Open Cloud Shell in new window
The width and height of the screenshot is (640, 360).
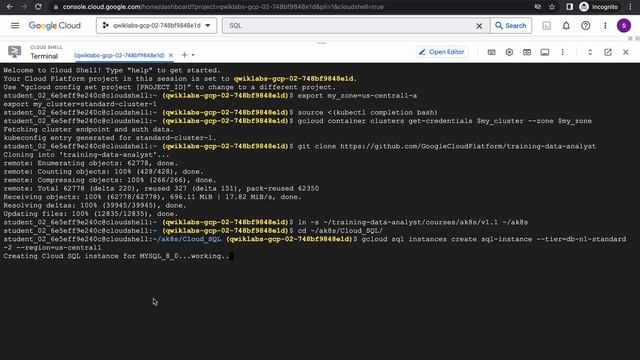coord(608,52)
